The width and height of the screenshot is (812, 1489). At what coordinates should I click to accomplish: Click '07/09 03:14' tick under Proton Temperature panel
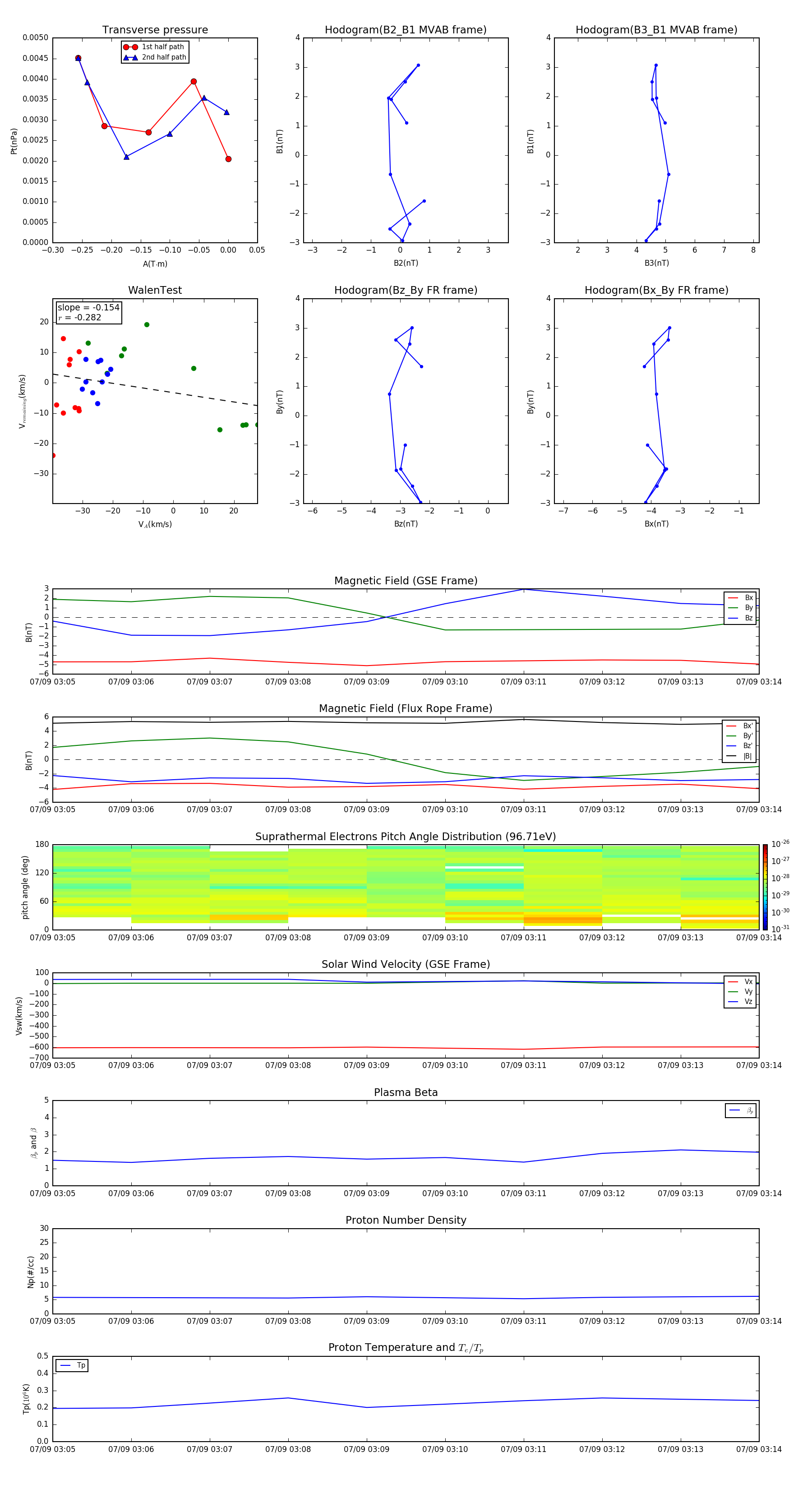[758, 1449]
